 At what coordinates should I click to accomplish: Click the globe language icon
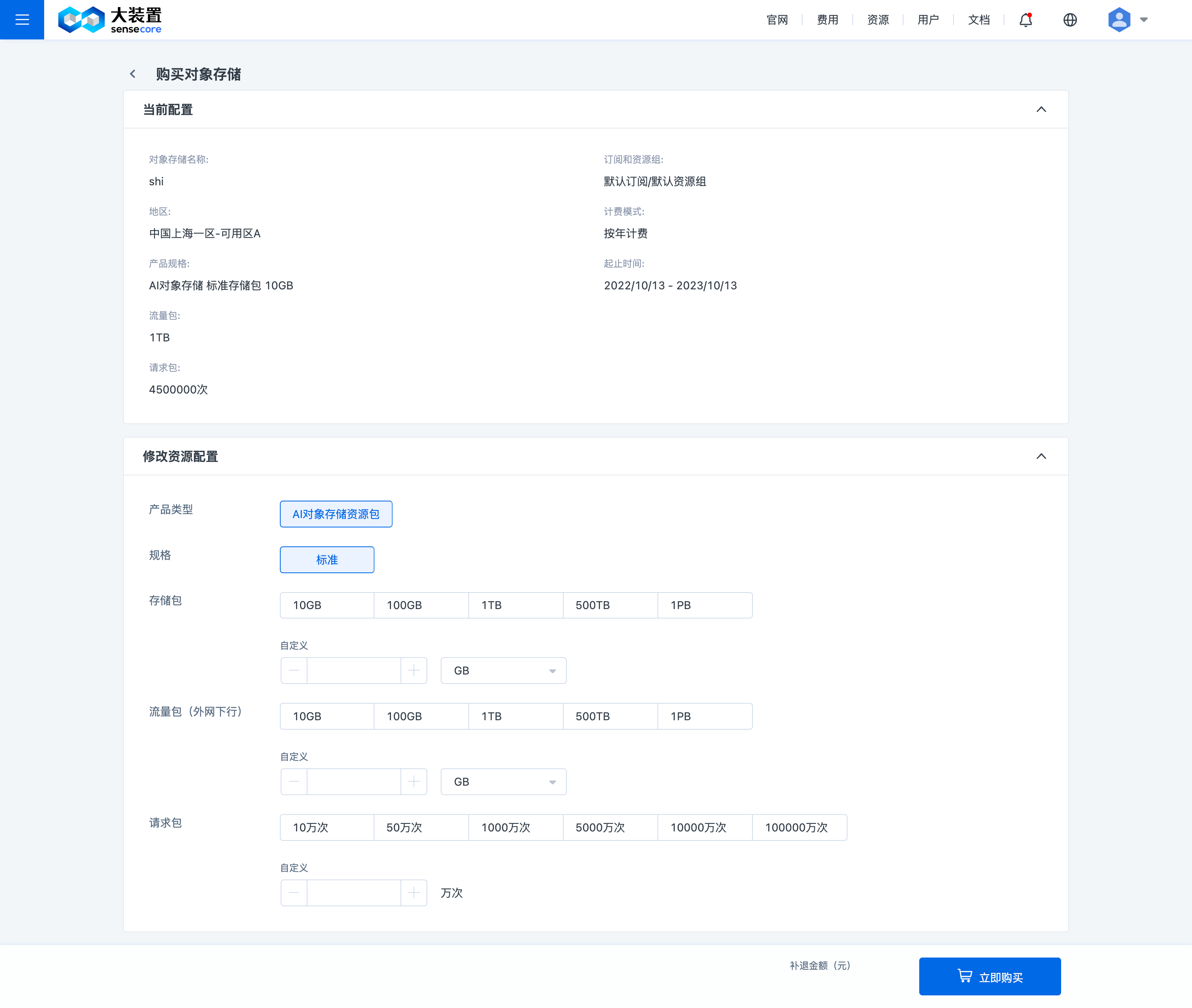coord(1070,20)
